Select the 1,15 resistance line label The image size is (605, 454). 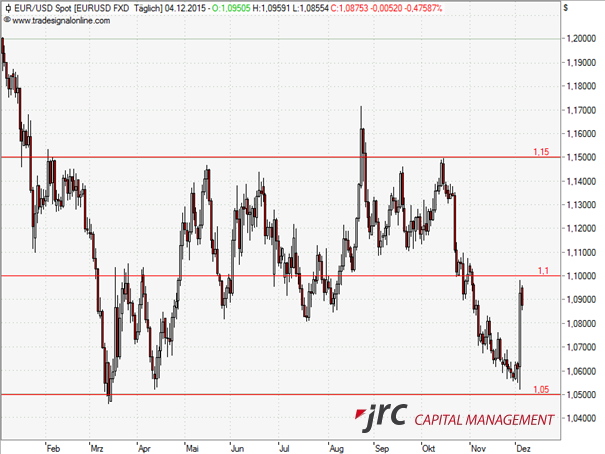[541, 151]
